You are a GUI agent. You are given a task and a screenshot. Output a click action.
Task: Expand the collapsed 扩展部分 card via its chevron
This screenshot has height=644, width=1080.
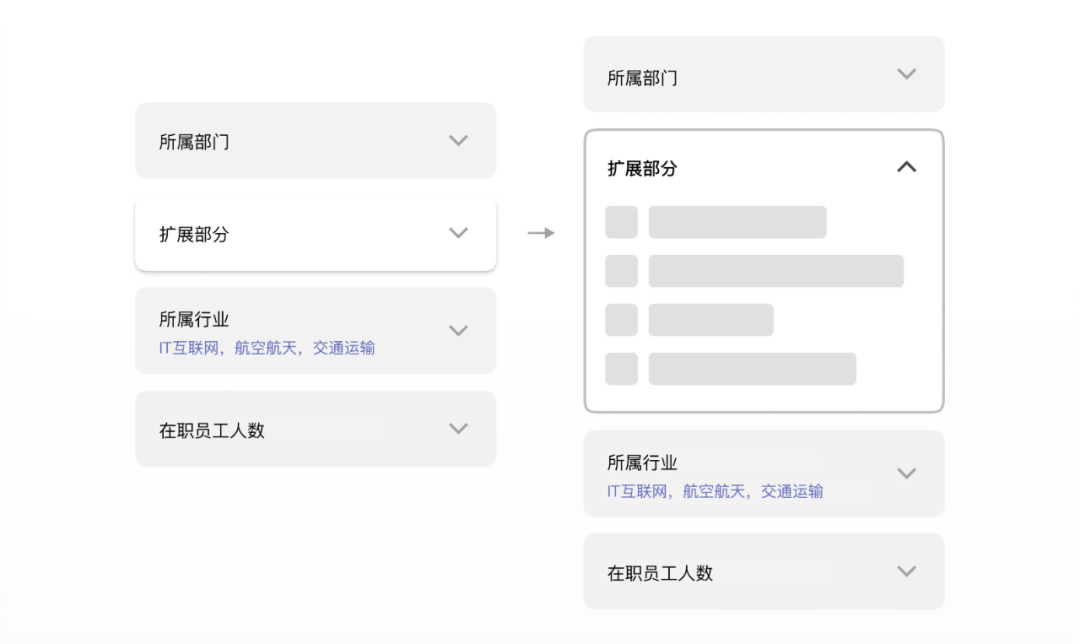coord(458,233)
